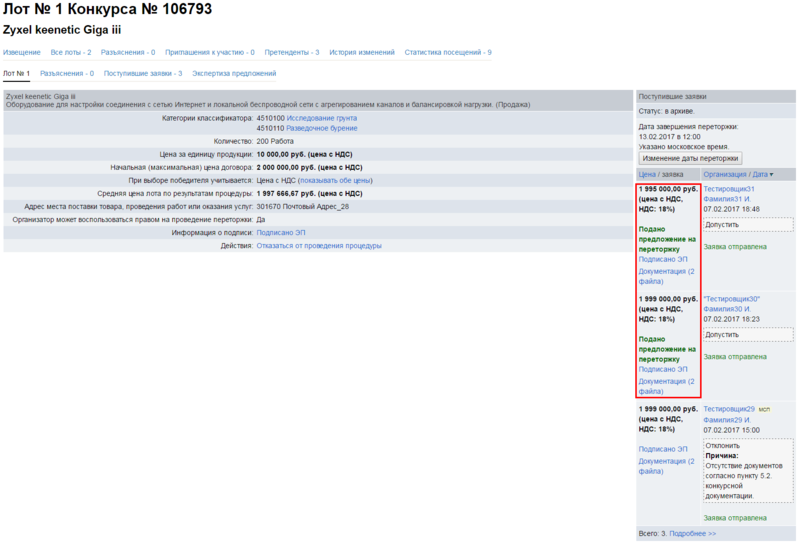Expand details via "Подробнее >>" link

pos(692,534)
